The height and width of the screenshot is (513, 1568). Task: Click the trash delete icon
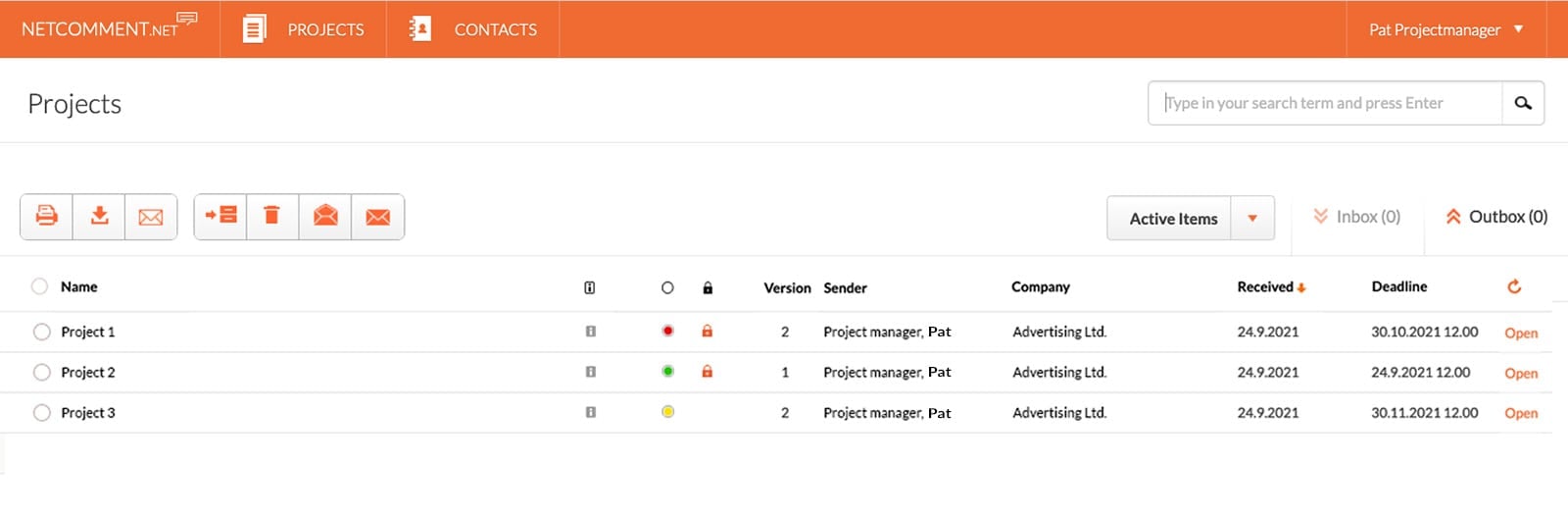[272, 216]
